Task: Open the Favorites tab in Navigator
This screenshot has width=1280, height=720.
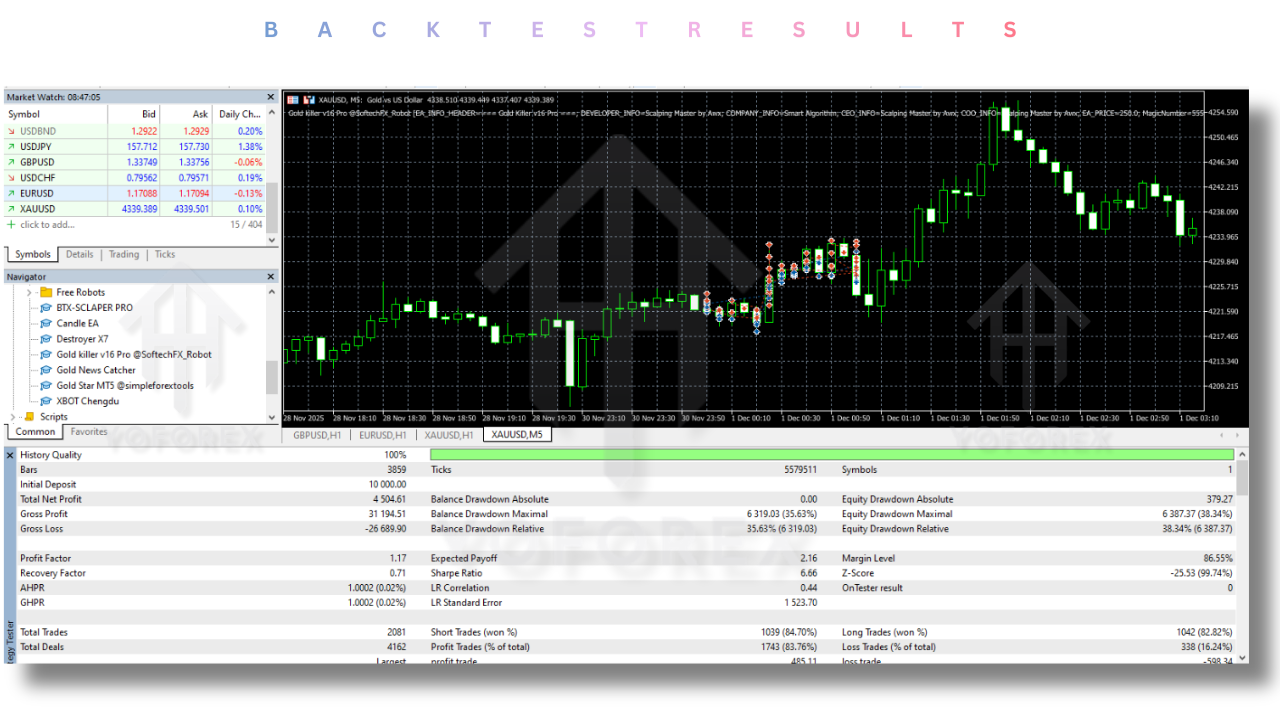Action: 88,432
